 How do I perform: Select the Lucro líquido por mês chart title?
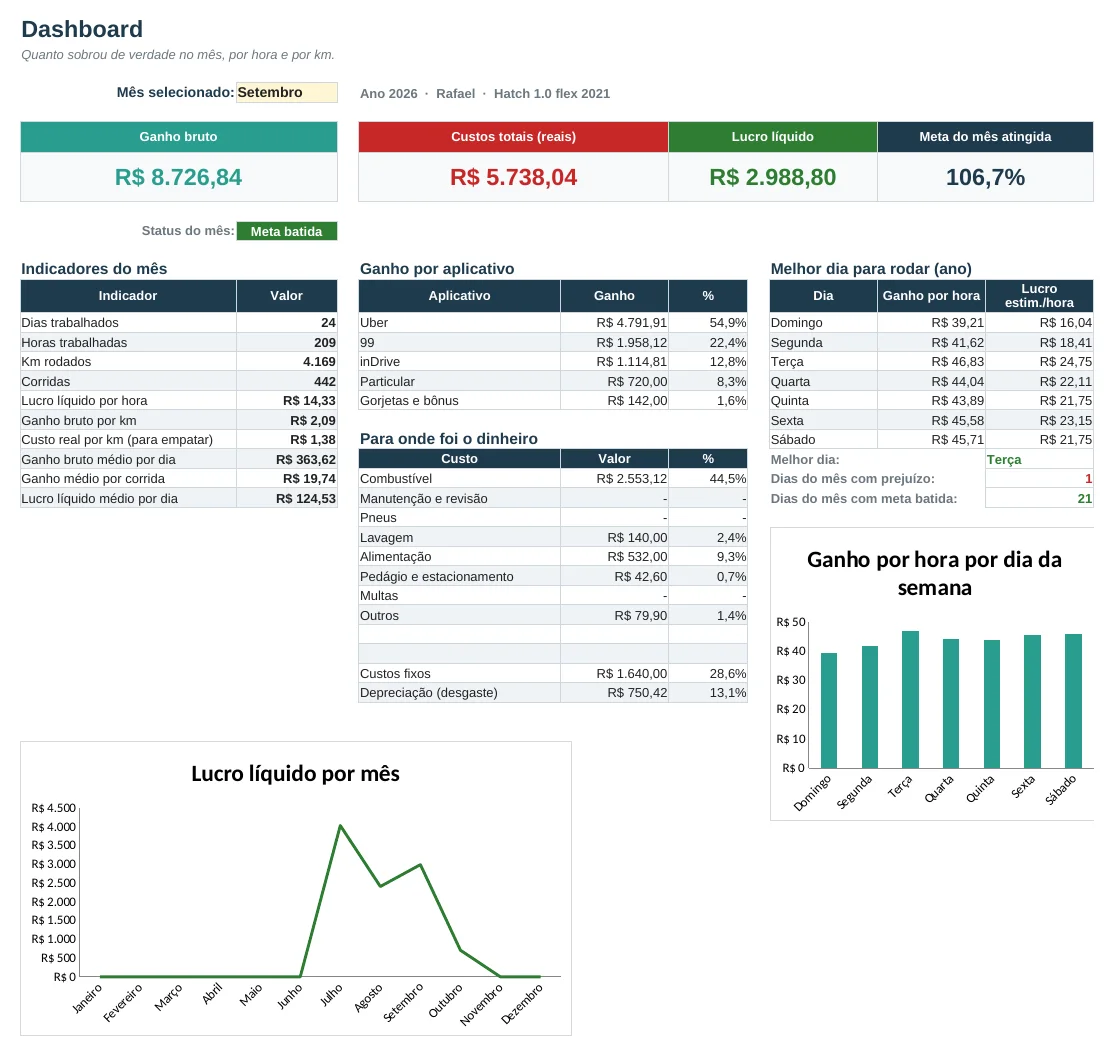[296, 773]
